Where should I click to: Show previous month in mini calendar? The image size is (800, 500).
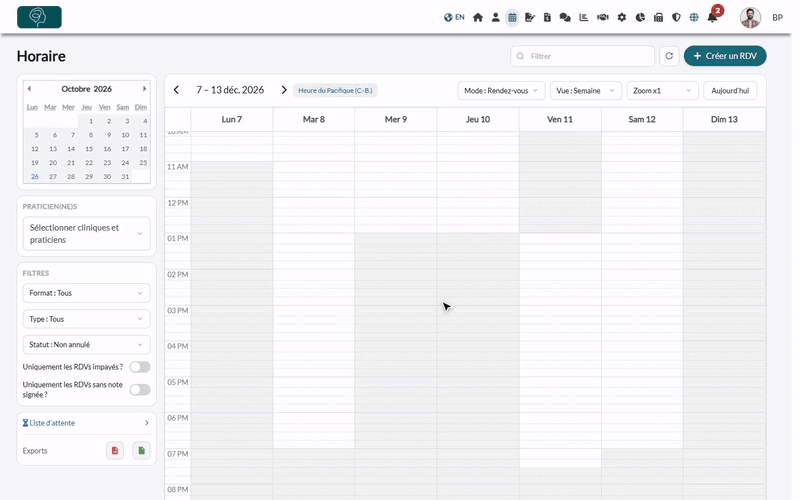[29, 89]
